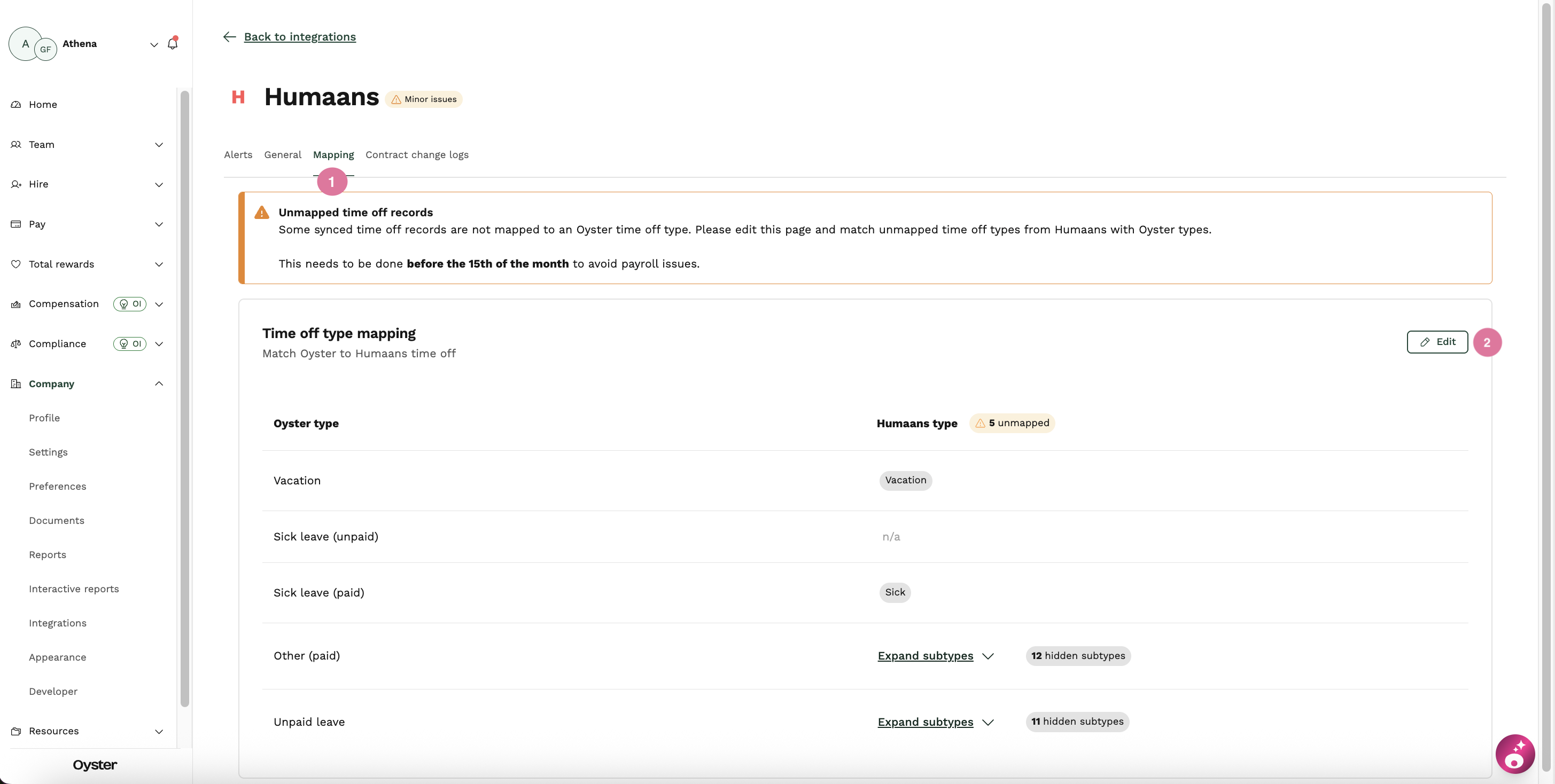Screen dimensions: 1555x784
Task: Select the Sick leave (unpaid) row text
Action: (x=326, y=537)
